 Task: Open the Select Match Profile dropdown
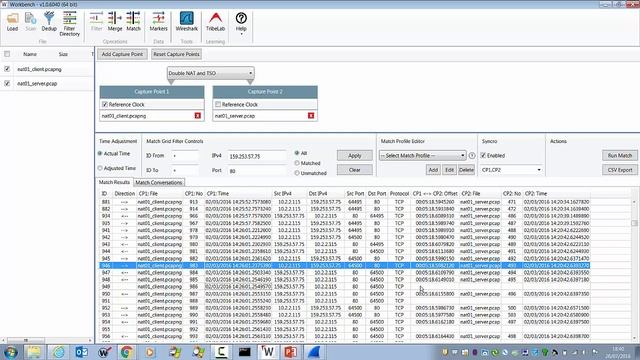tap(422, 156)
